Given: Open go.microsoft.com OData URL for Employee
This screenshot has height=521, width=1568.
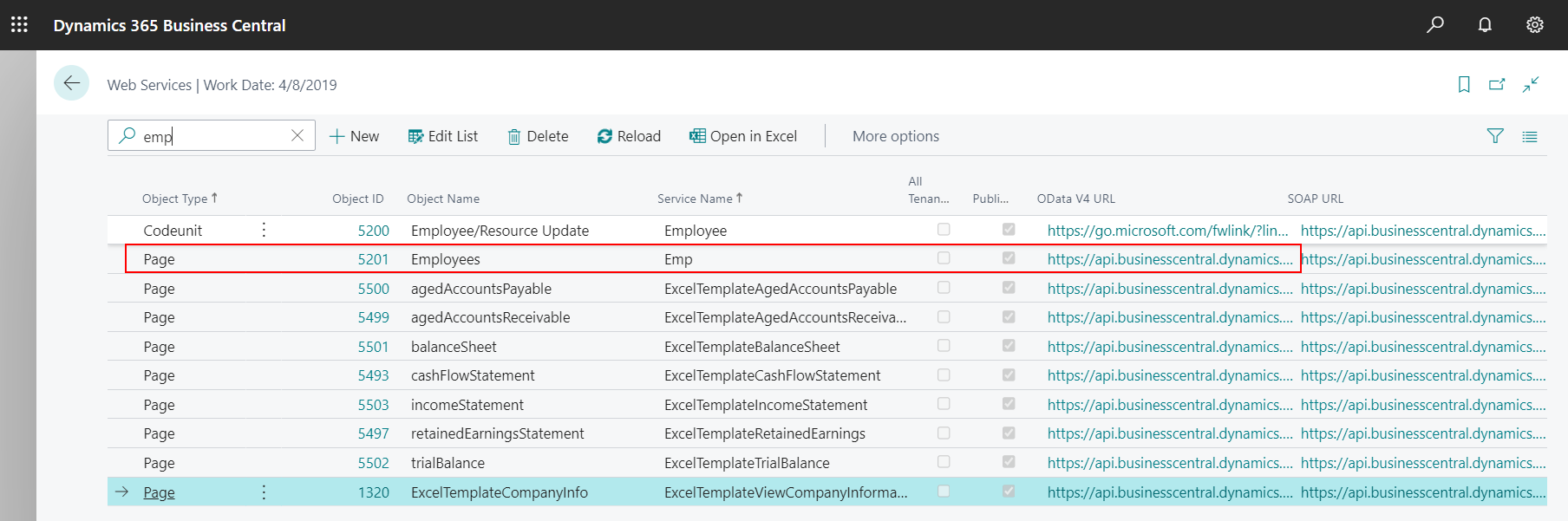Looking at the screenshot, I should [1167, 231].
